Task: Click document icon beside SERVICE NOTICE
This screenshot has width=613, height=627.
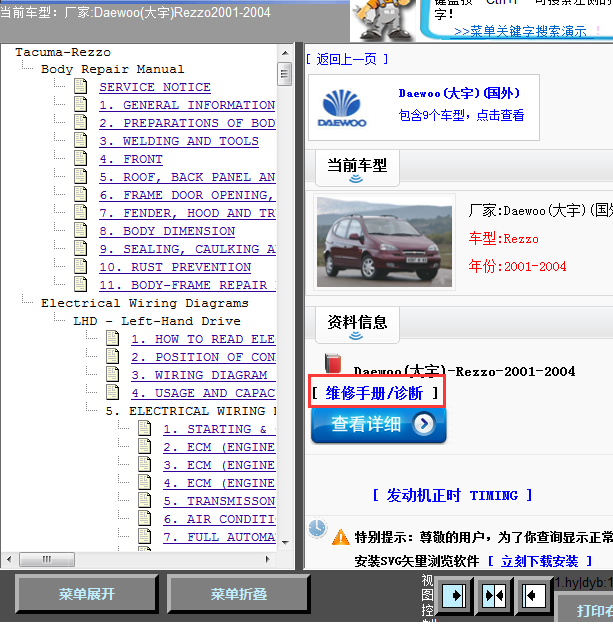Action: coord(80,87)
